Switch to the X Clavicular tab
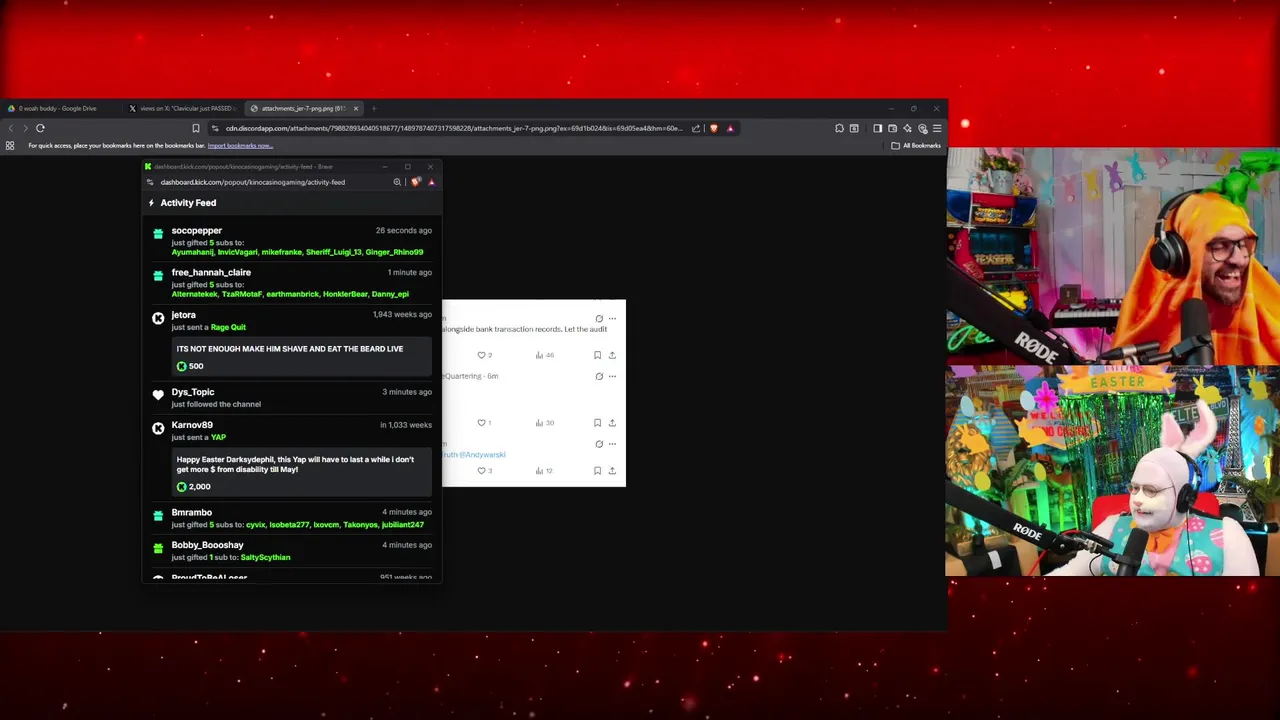The width and height of the screenshot is (1280, 720). point(185,108)
